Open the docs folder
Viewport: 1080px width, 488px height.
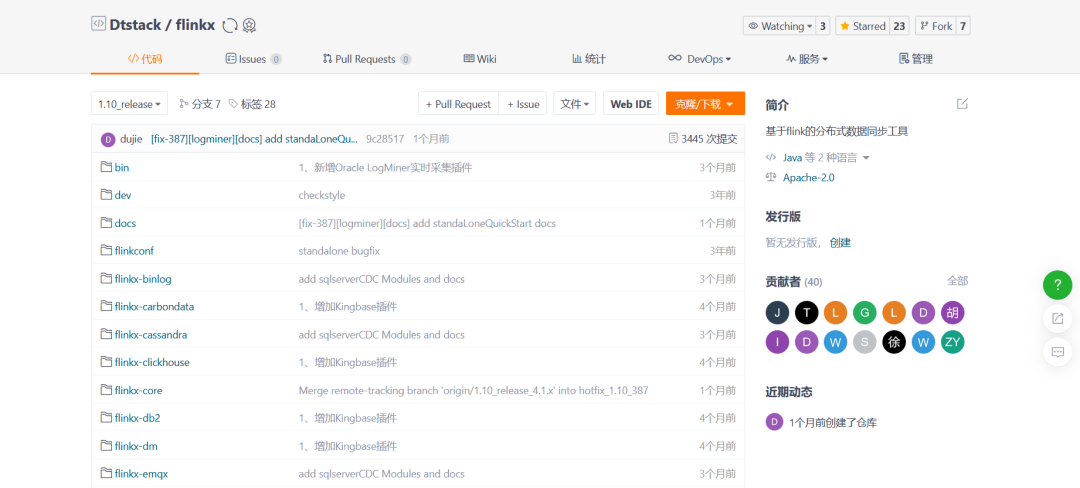click(125, 223)
